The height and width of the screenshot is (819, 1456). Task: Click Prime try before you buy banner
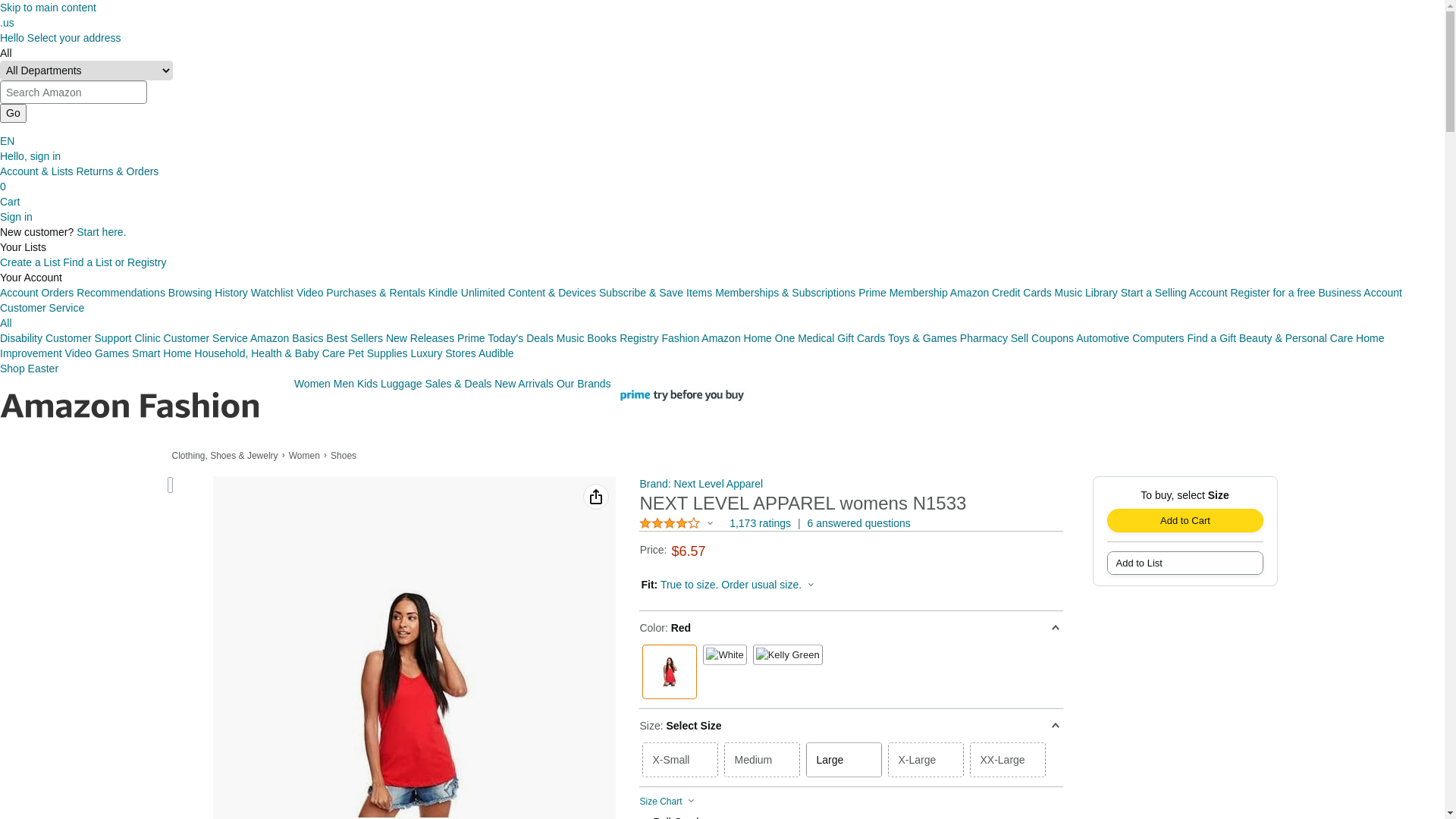pos(682,395)
